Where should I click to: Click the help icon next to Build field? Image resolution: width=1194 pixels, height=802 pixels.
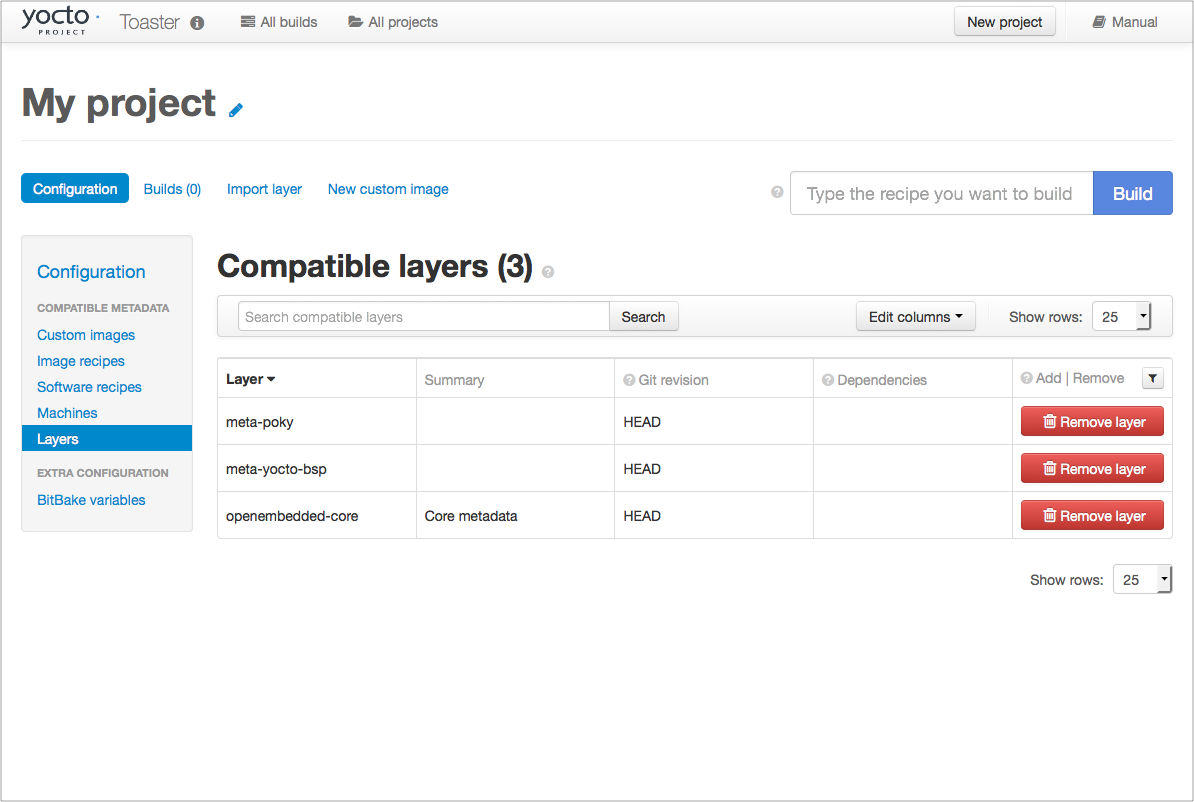point(777,193)
